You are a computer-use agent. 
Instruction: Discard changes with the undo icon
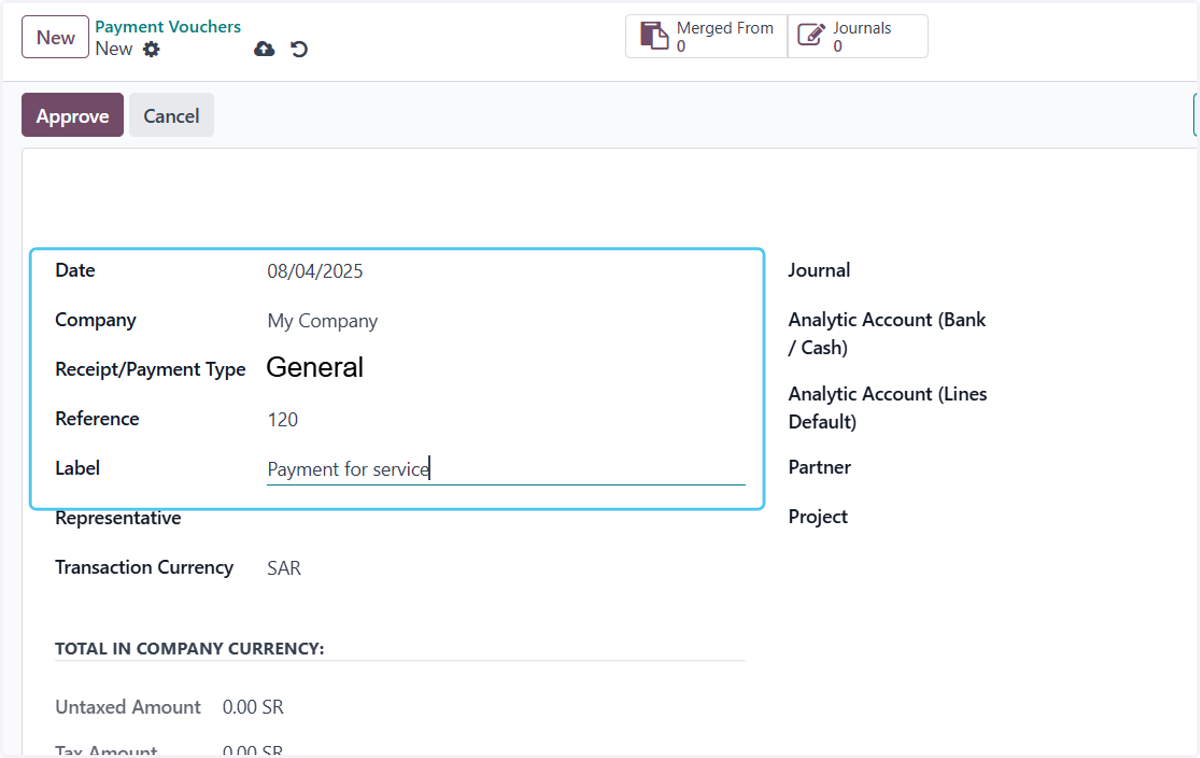click(x=299, y=49)
